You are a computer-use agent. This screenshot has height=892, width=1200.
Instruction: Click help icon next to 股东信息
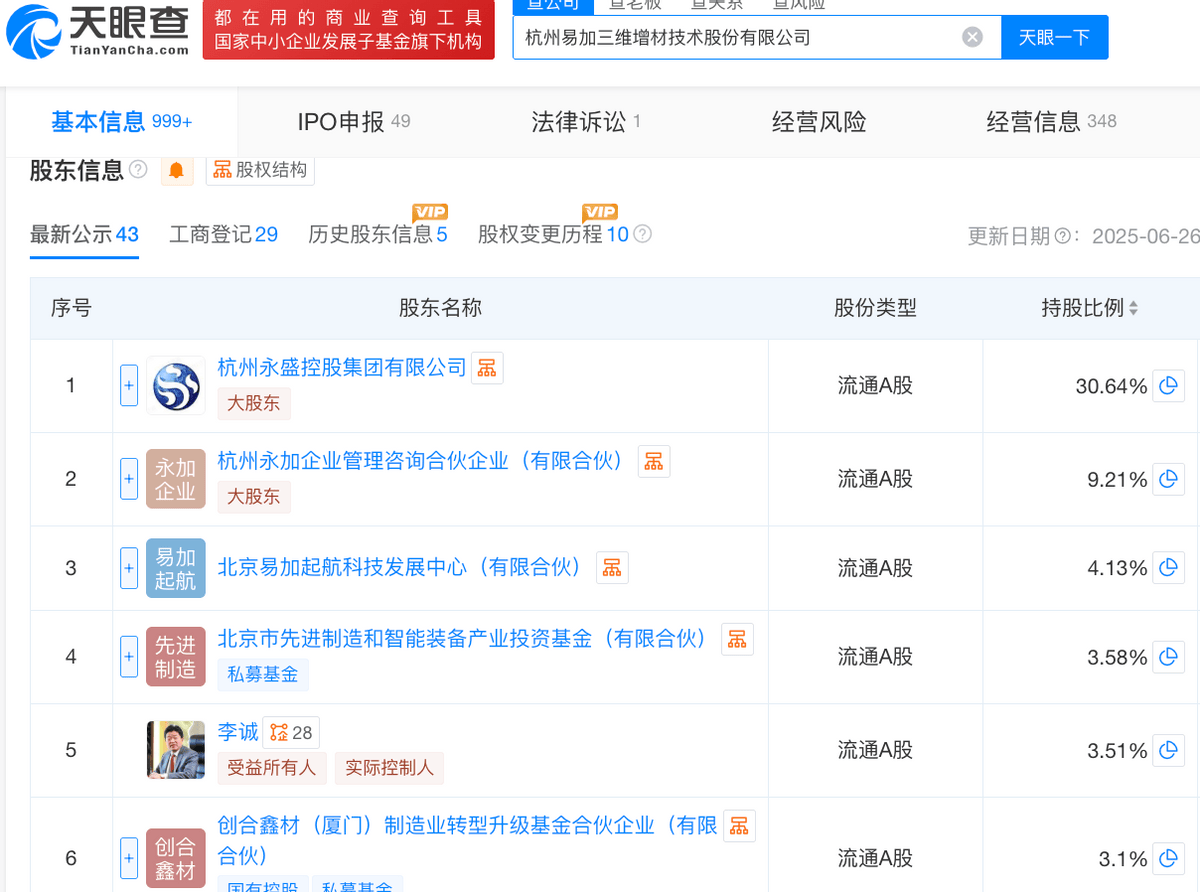(139, 170)
